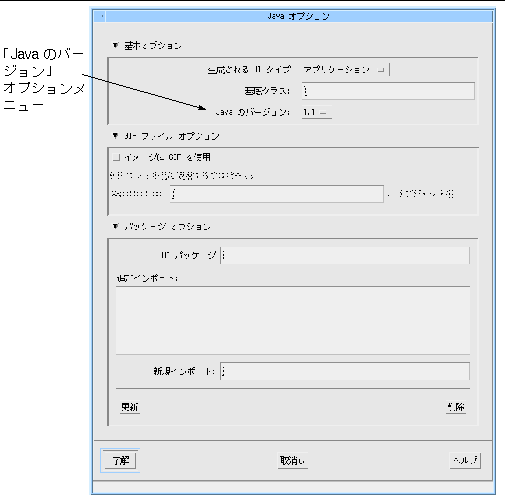
Task: Click the 削除 button
Action: pos(456,407)
